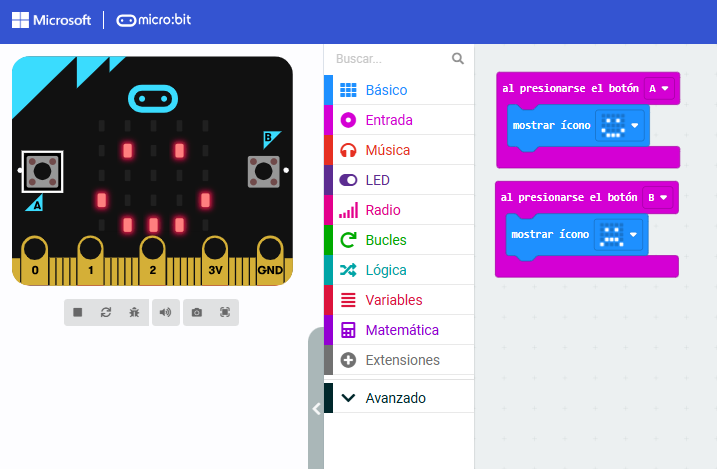This screenshot has width=717, height=469.
Task: Open the Matemática blocks category
Action: (x=399, y=330)
